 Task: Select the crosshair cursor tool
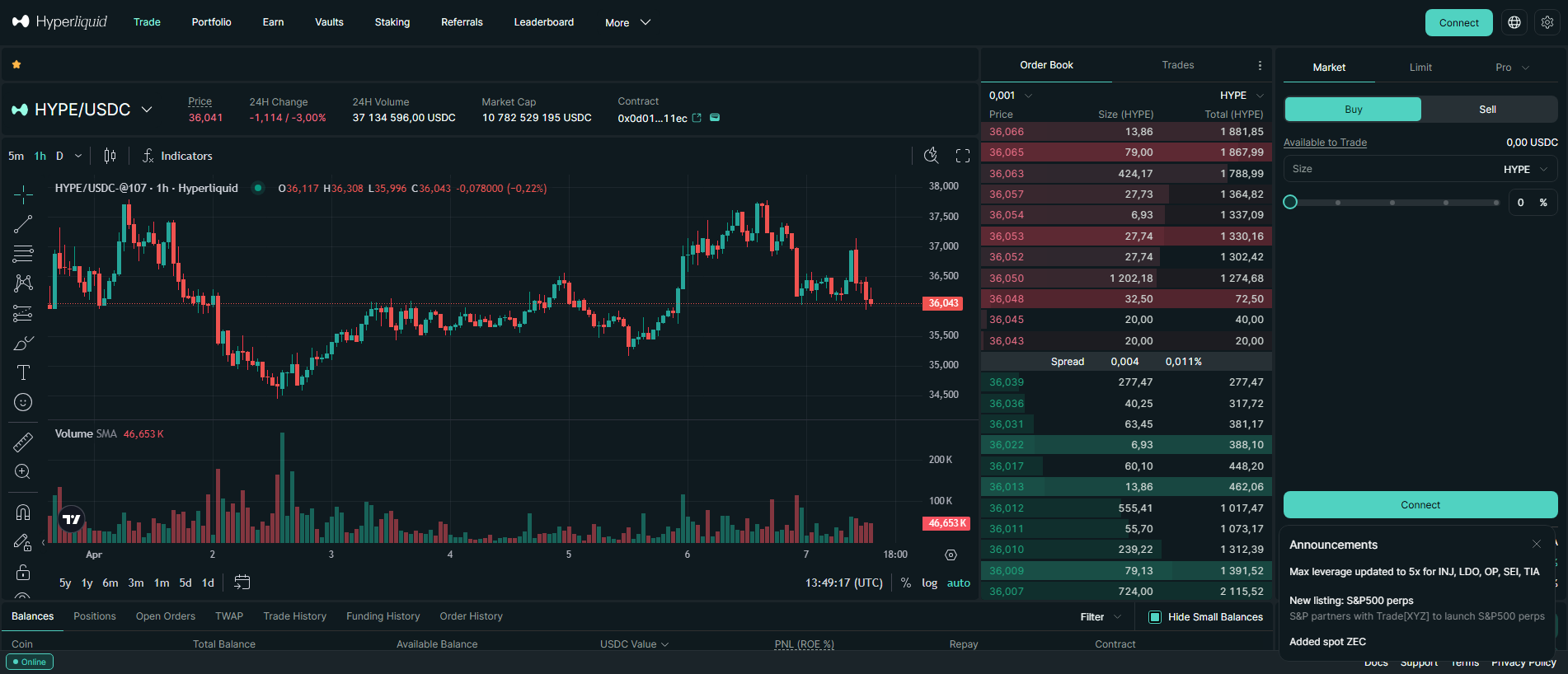pyautogui.click(x=23, y=194)
